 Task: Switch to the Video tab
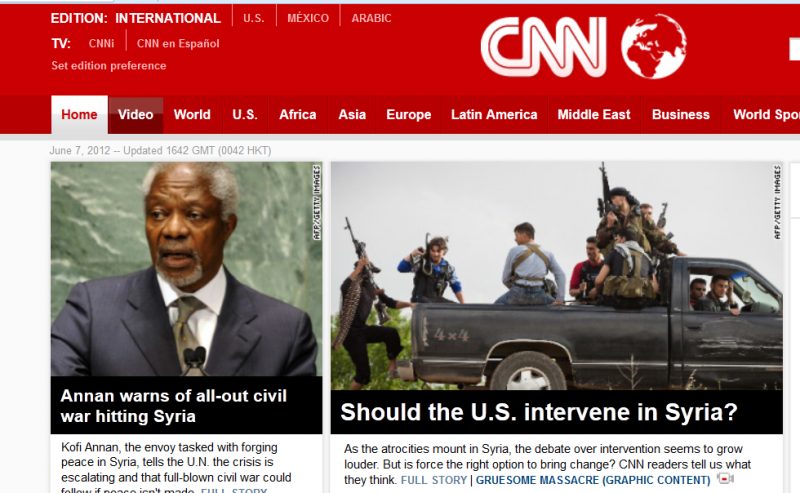point(136,115)
